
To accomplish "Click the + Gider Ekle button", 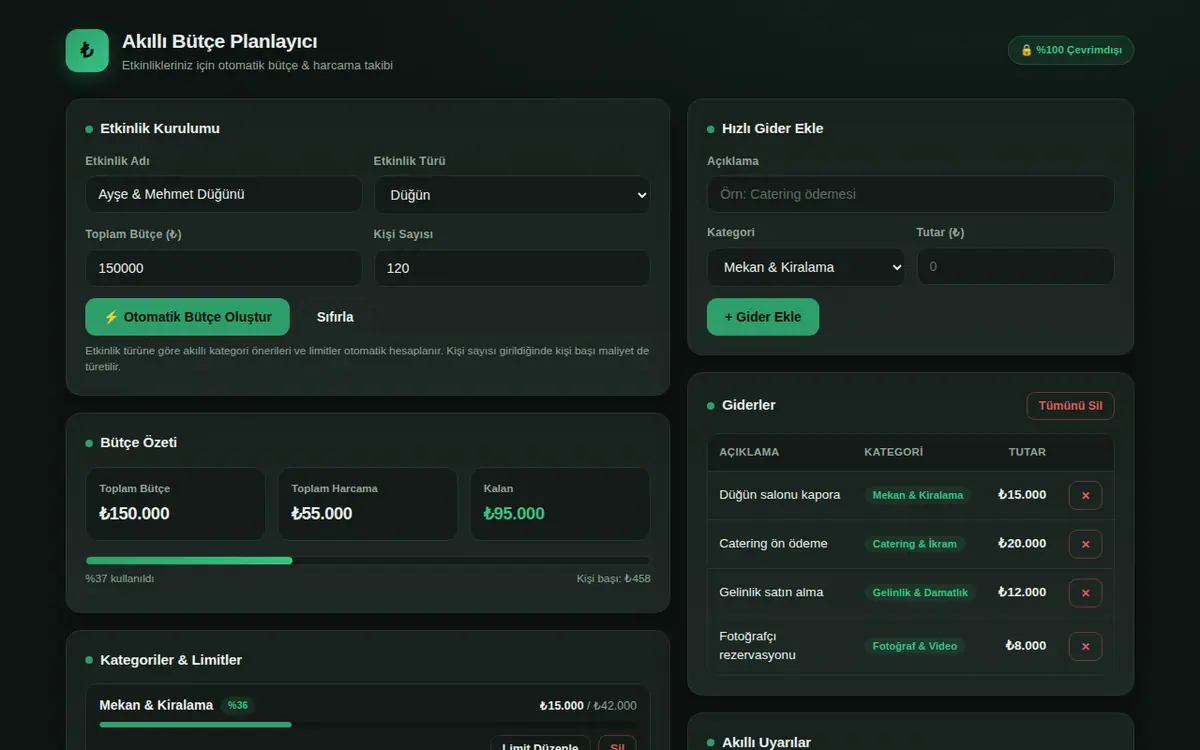I will (x=763, y=317).
